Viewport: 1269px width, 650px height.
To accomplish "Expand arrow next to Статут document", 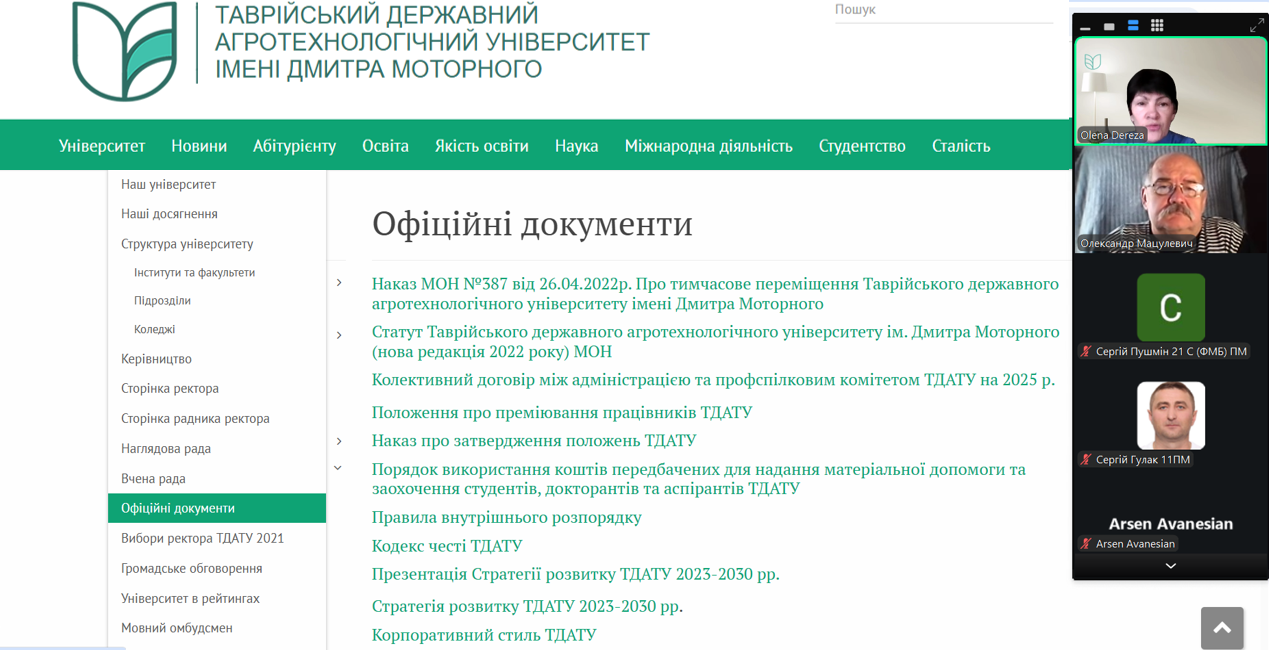I will pyautogui.click(x=339, y=335).
